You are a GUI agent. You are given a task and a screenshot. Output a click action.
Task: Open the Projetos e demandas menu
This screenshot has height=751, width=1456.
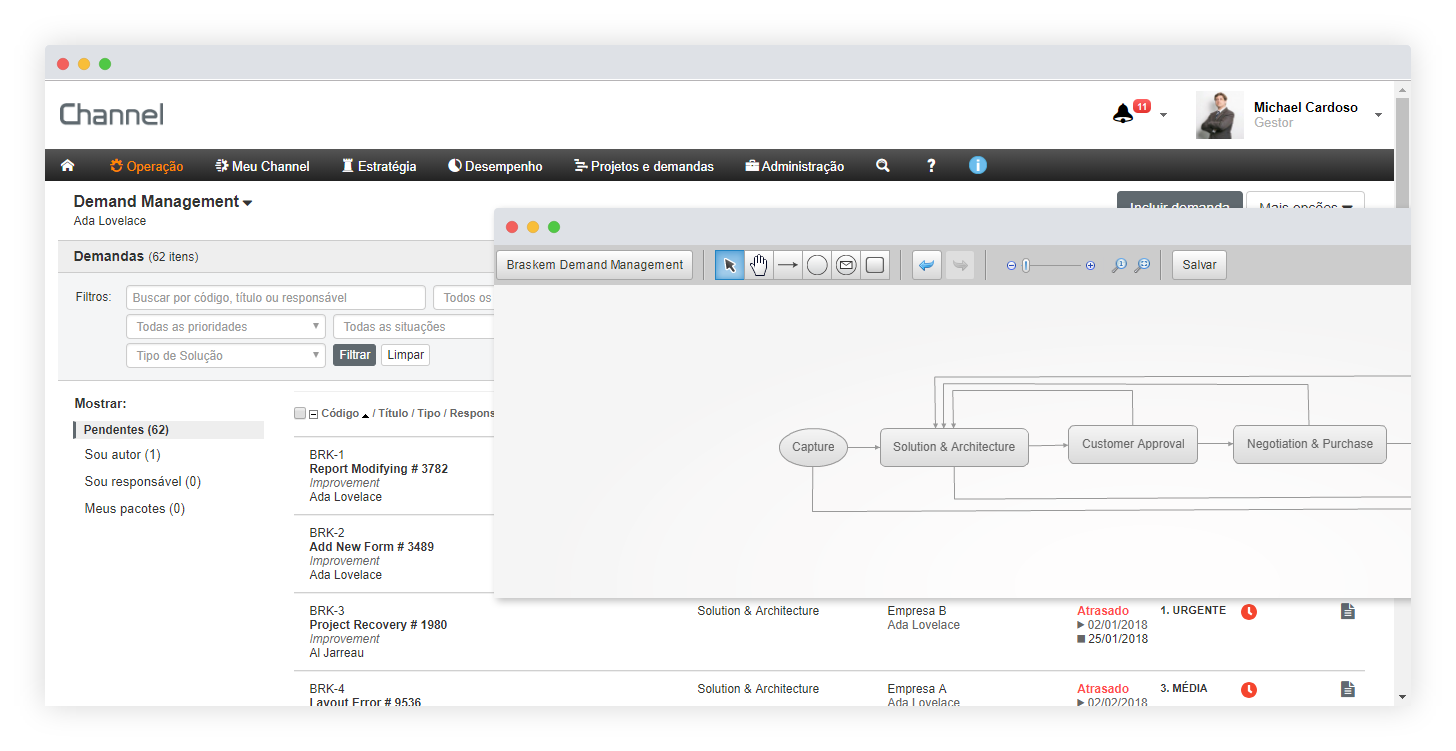point(644,166)
